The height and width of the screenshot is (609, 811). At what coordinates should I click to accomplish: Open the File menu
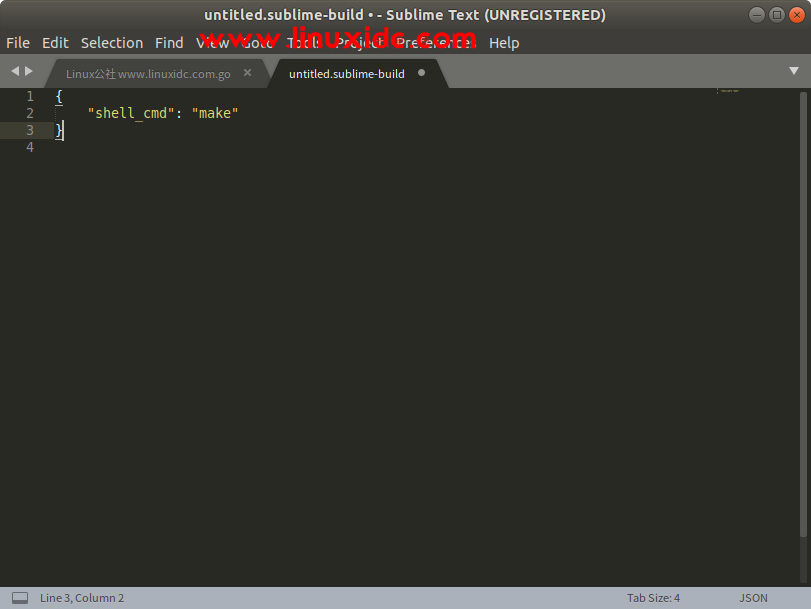pos(18,43)
